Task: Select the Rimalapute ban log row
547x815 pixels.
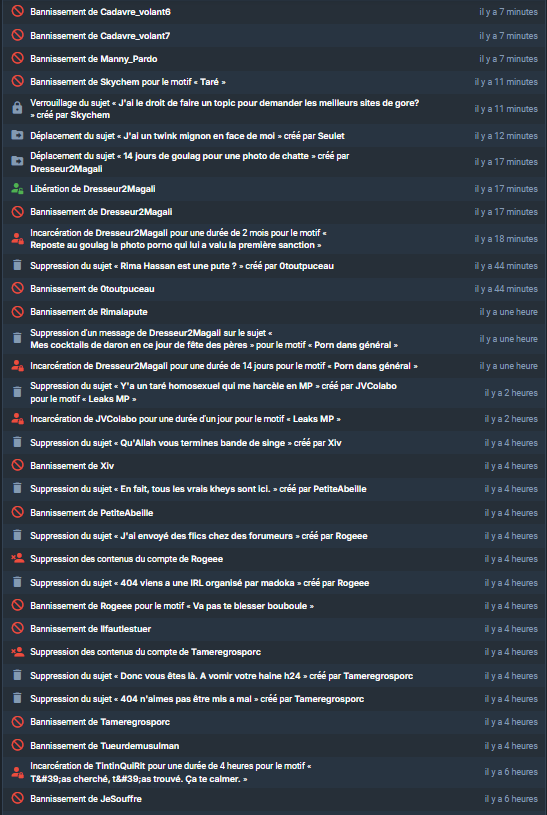Action: tap(274, 311)
